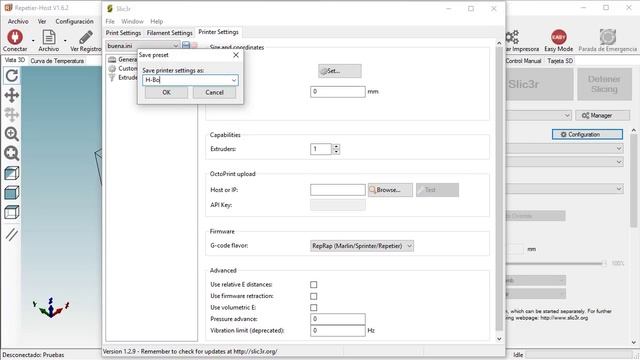The width and height of the screenshot is (640, 360).
Task: Switch to Control Manual tab
Action: pyautogui.click(x=524, y=61)
